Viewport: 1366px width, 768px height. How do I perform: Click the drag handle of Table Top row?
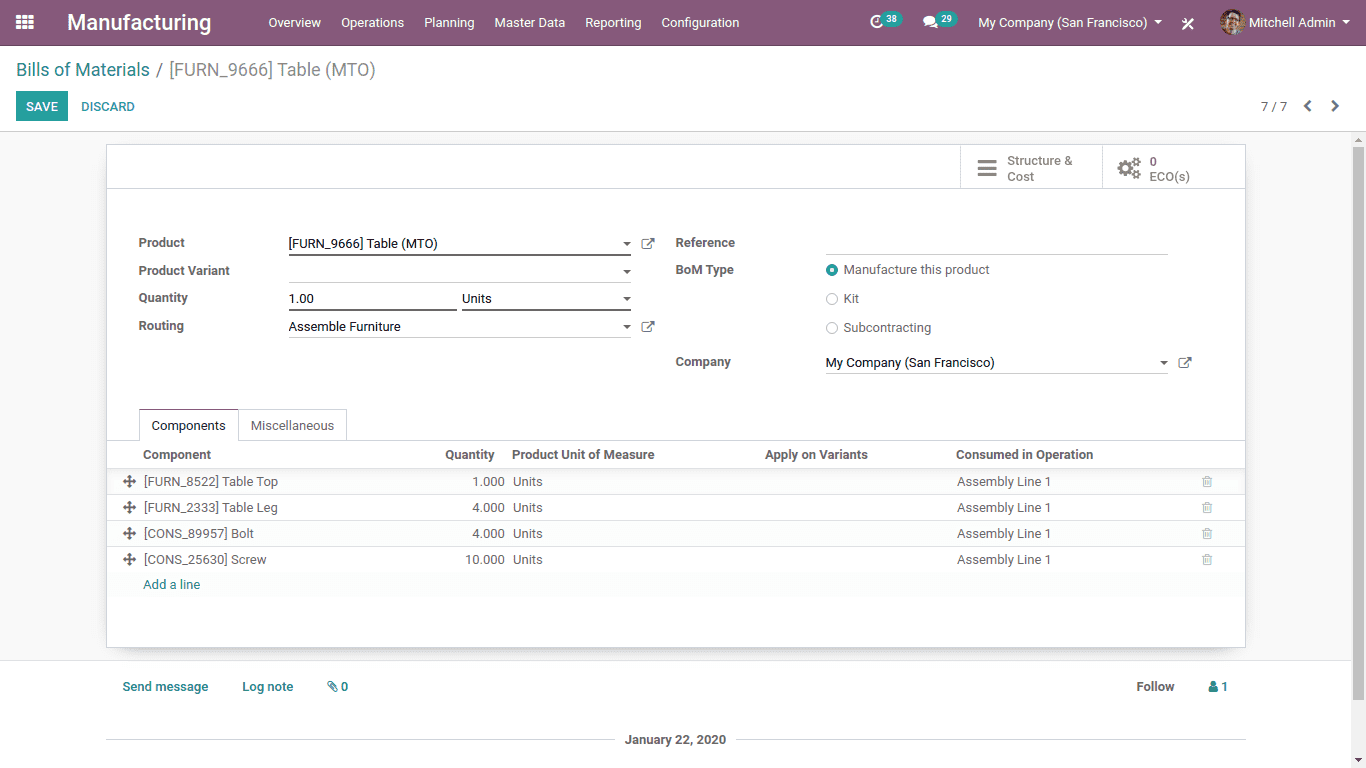click(129, 481)
